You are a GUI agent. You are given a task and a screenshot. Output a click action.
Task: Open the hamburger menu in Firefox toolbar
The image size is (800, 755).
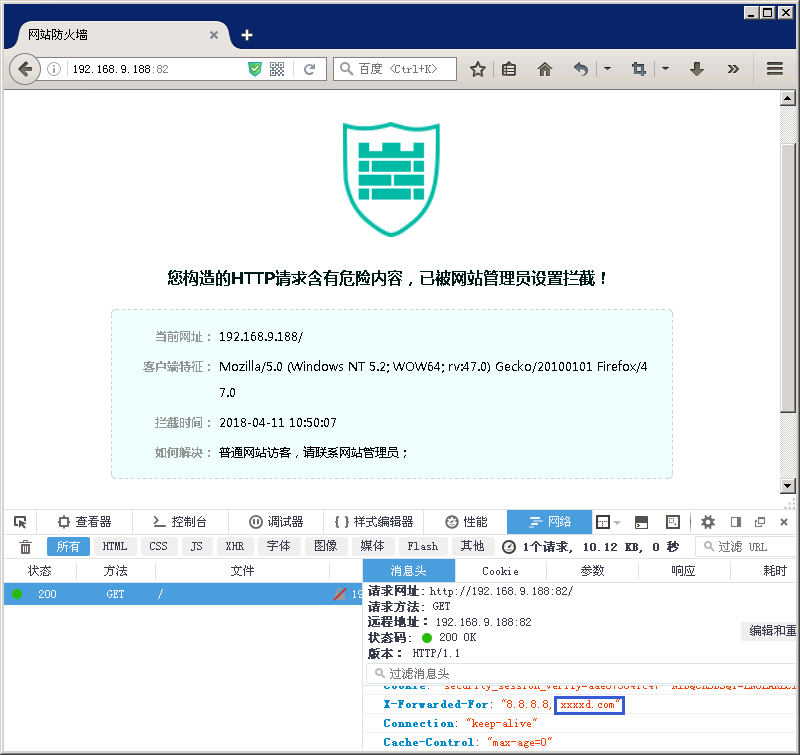(x=775, y=69)
